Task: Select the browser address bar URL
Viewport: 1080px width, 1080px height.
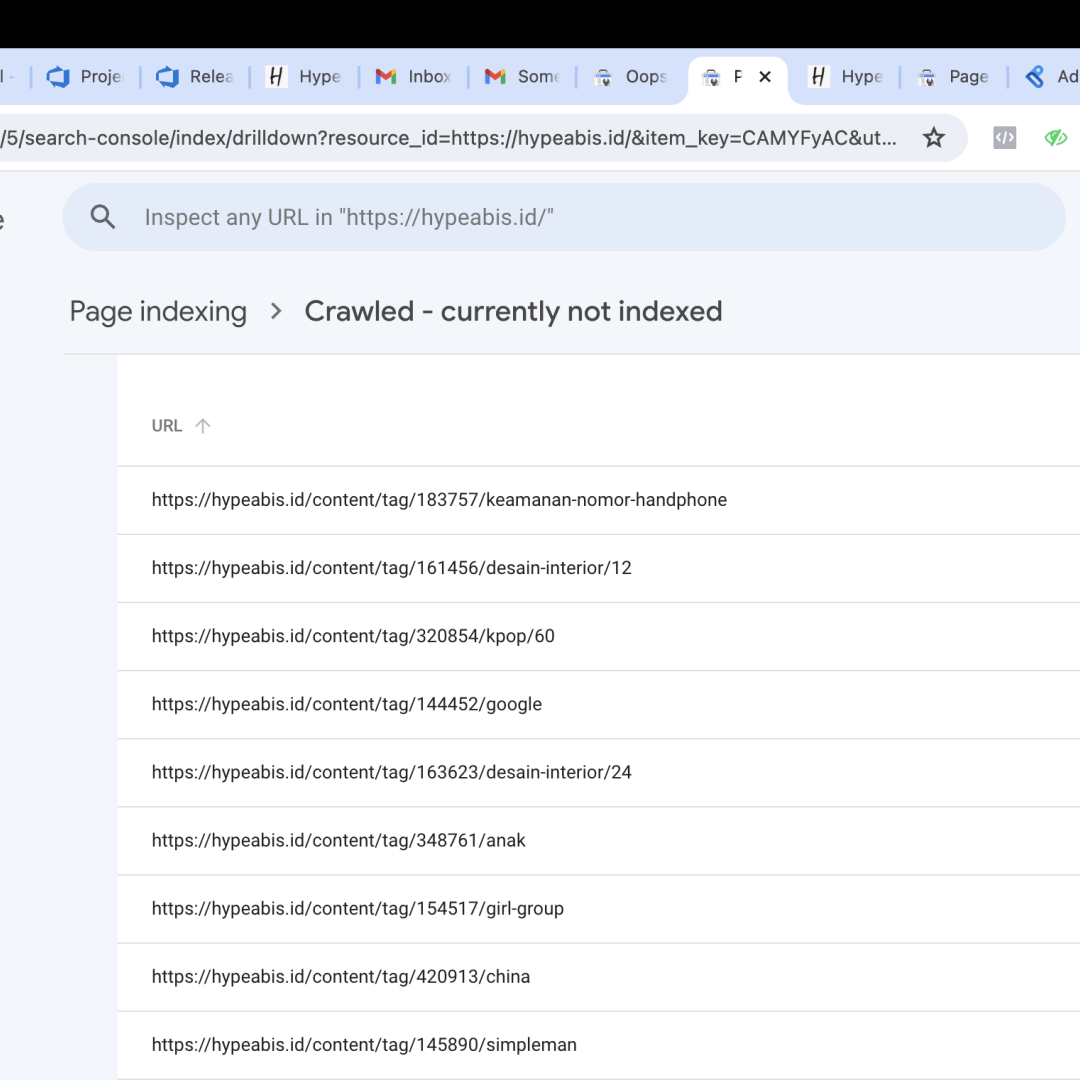Action: (448, 138)
